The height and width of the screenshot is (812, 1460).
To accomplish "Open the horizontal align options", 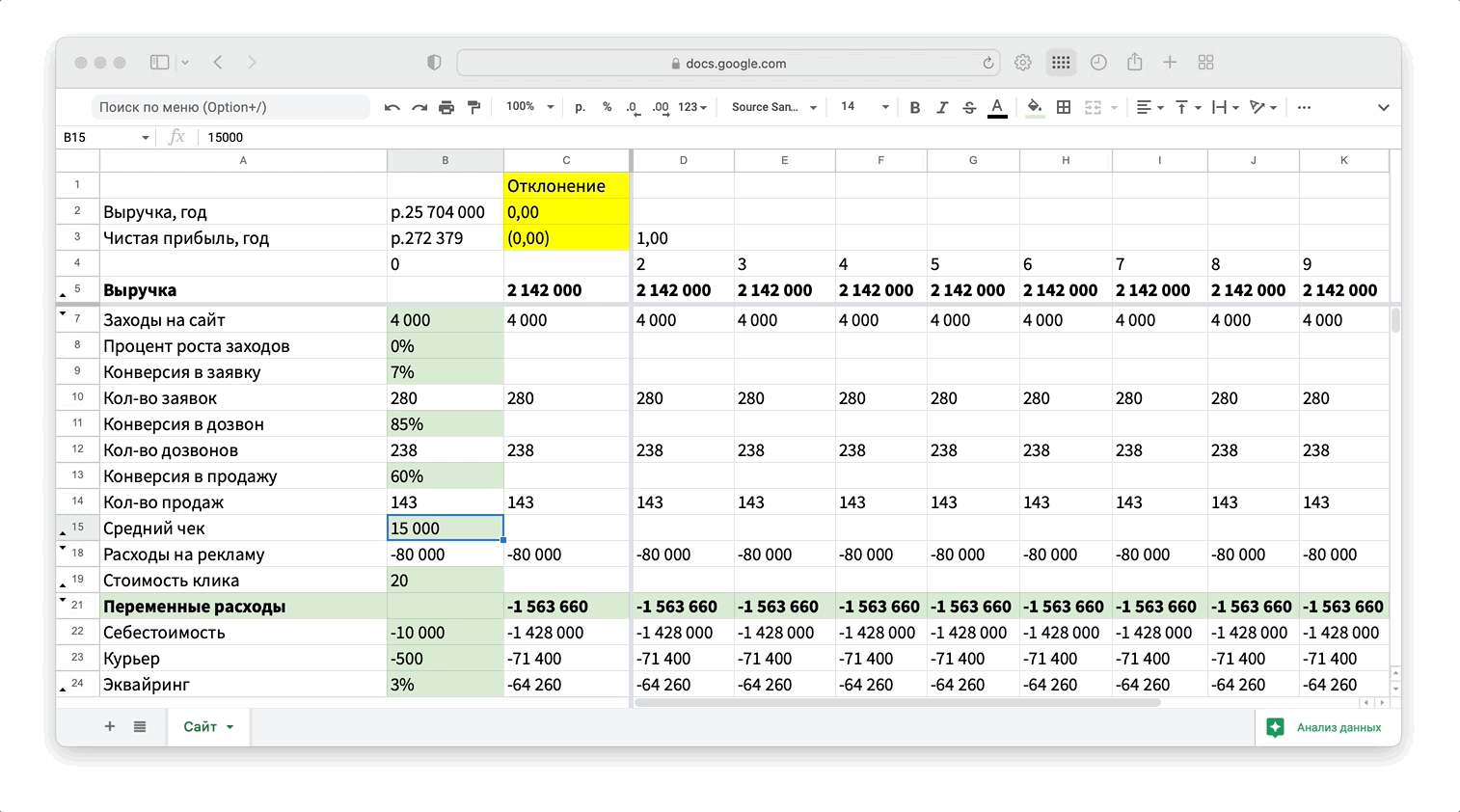I will click(1149, 107).
